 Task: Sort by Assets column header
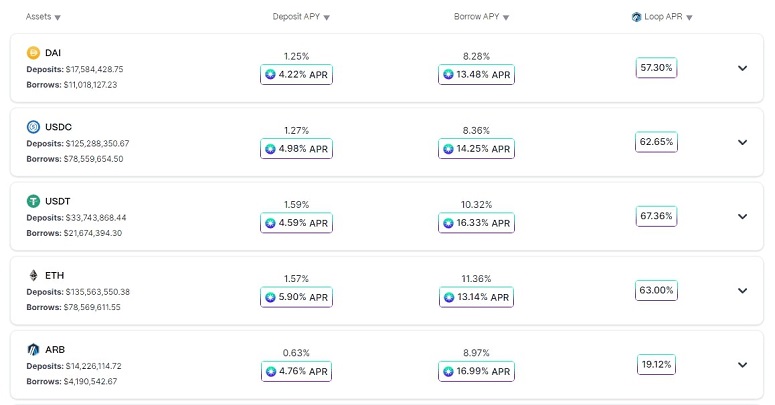pyautogui.click(x=43, y=17)
